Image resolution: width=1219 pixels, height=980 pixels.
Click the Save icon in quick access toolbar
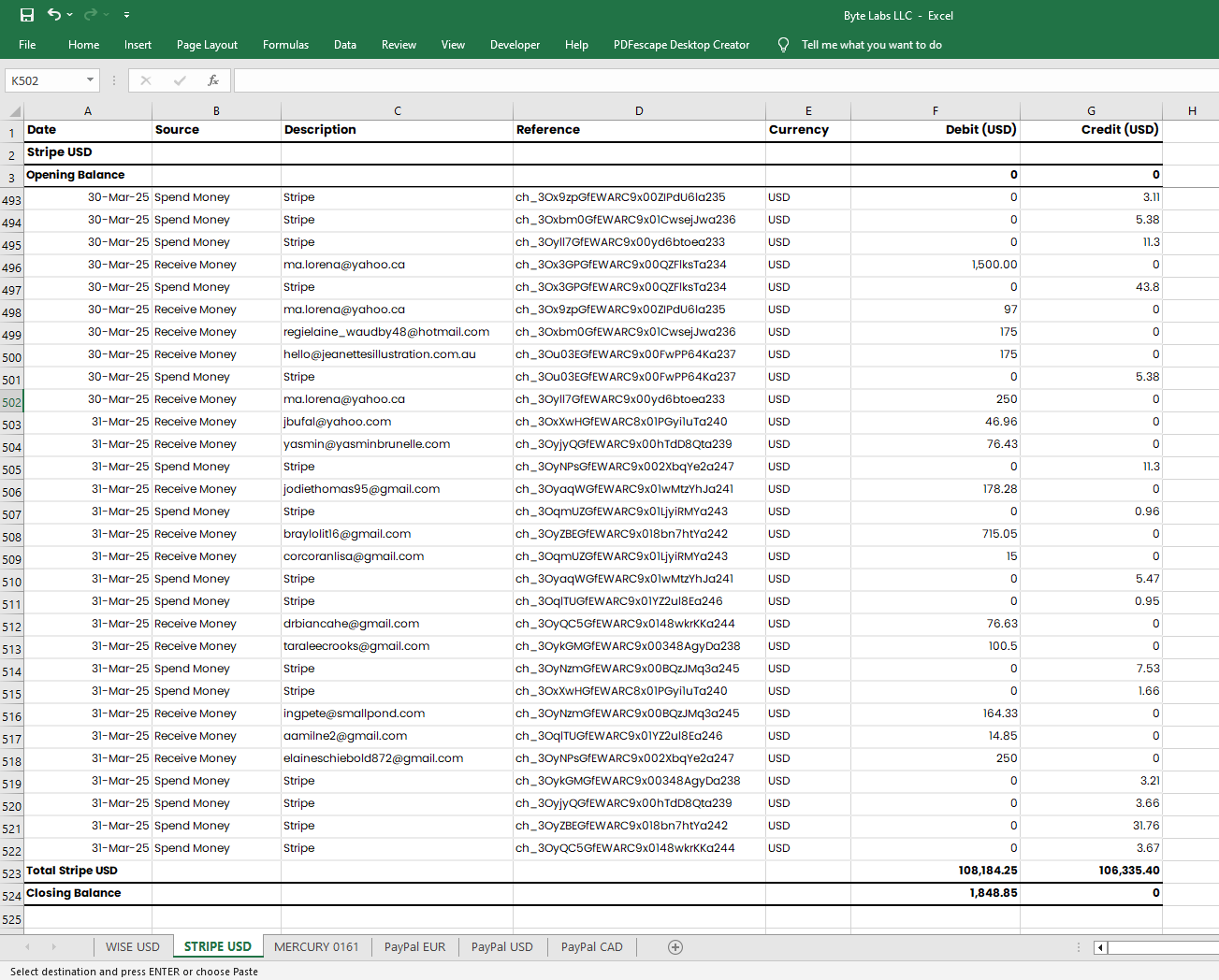pyautogui.click(x=27, y=15)
